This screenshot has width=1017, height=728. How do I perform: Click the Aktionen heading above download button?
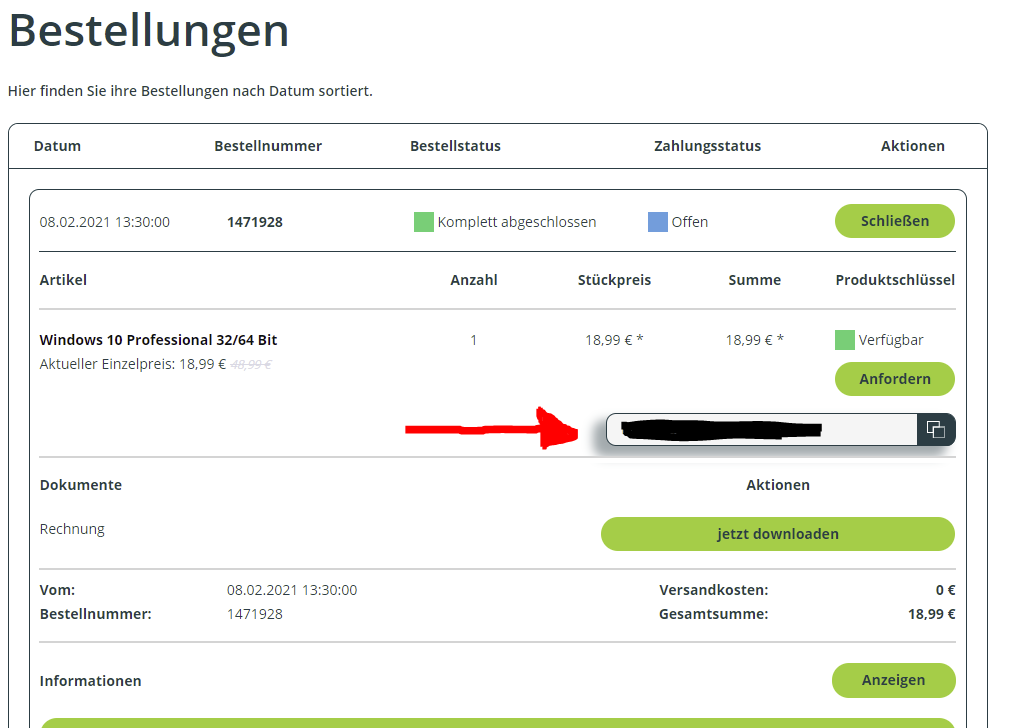point(778,485)
